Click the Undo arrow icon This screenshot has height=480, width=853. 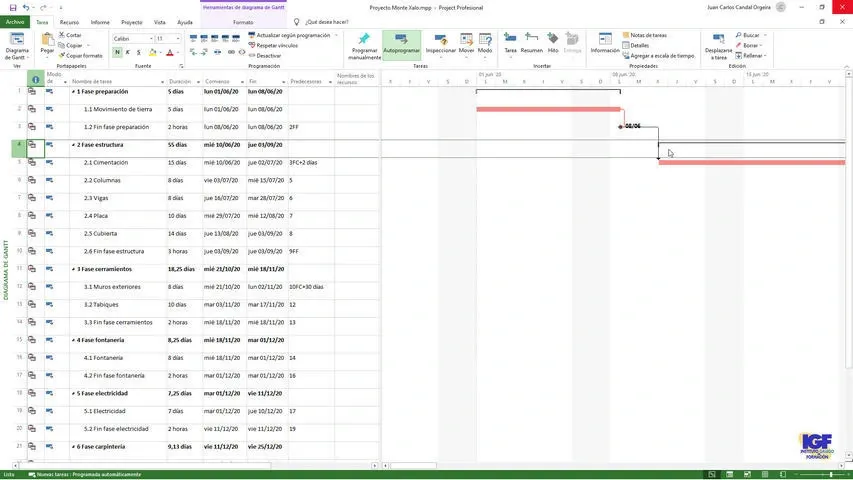[x=26, y=8]
